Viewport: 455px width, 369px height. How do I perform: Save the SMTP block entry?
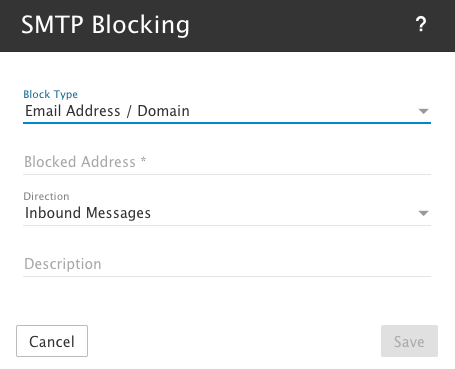[409, 341]
